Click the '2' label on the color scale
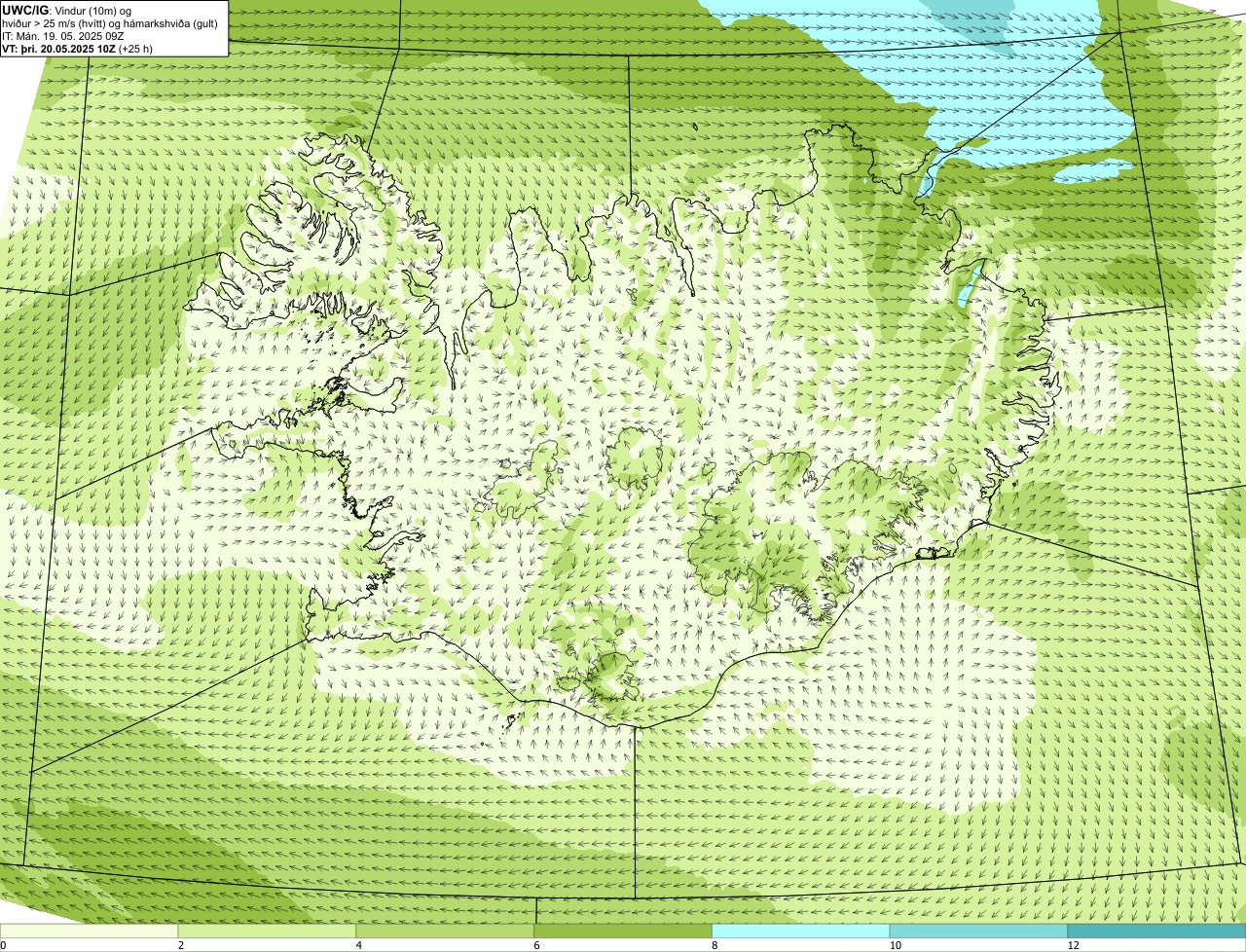 coord(181,945)
